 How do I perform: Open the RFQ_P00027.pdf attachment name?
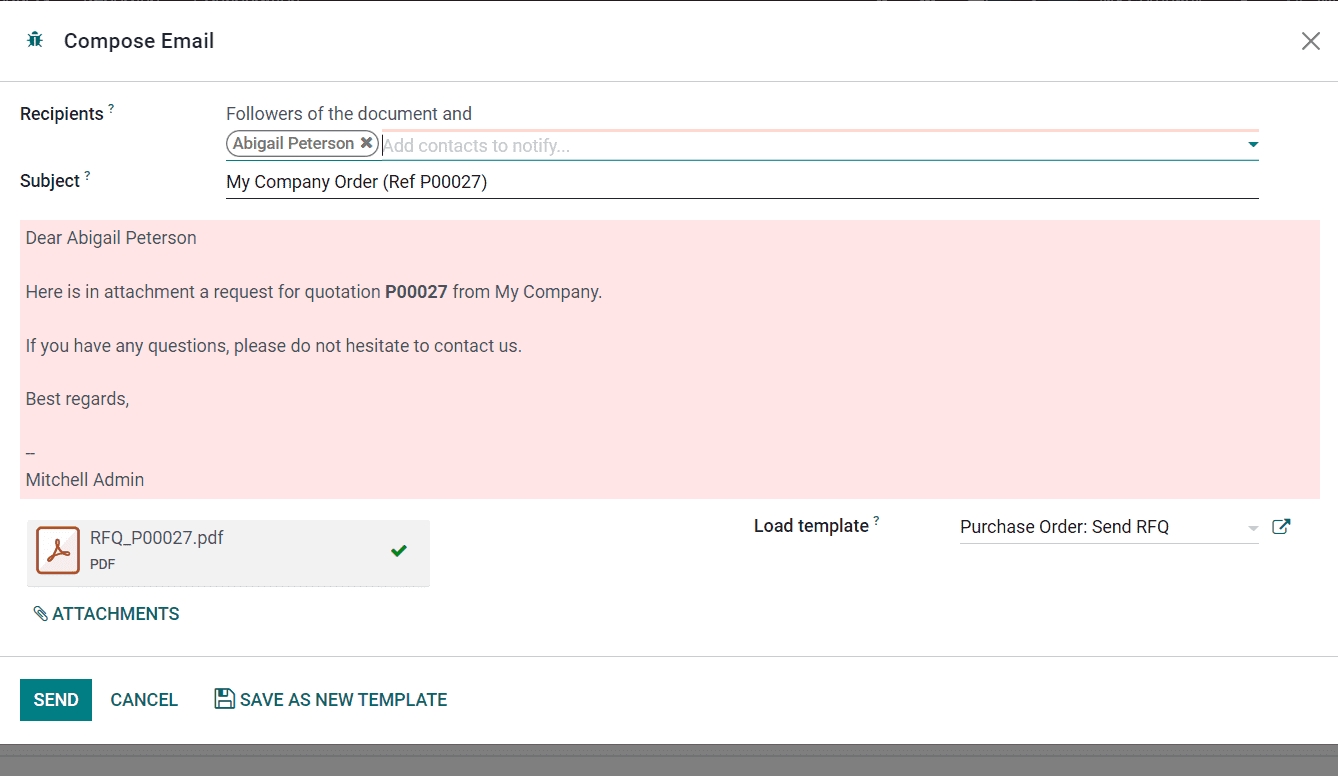point(157,538)
